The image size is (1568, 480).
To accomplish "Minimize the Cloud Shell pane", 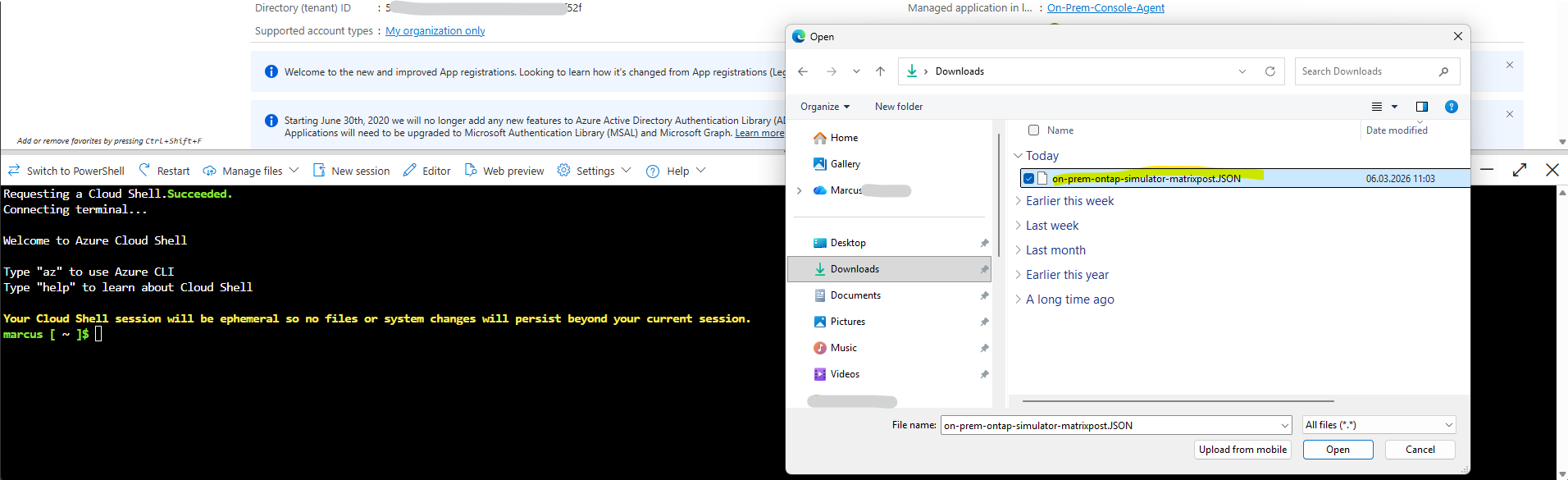I will pos(1487,170).
